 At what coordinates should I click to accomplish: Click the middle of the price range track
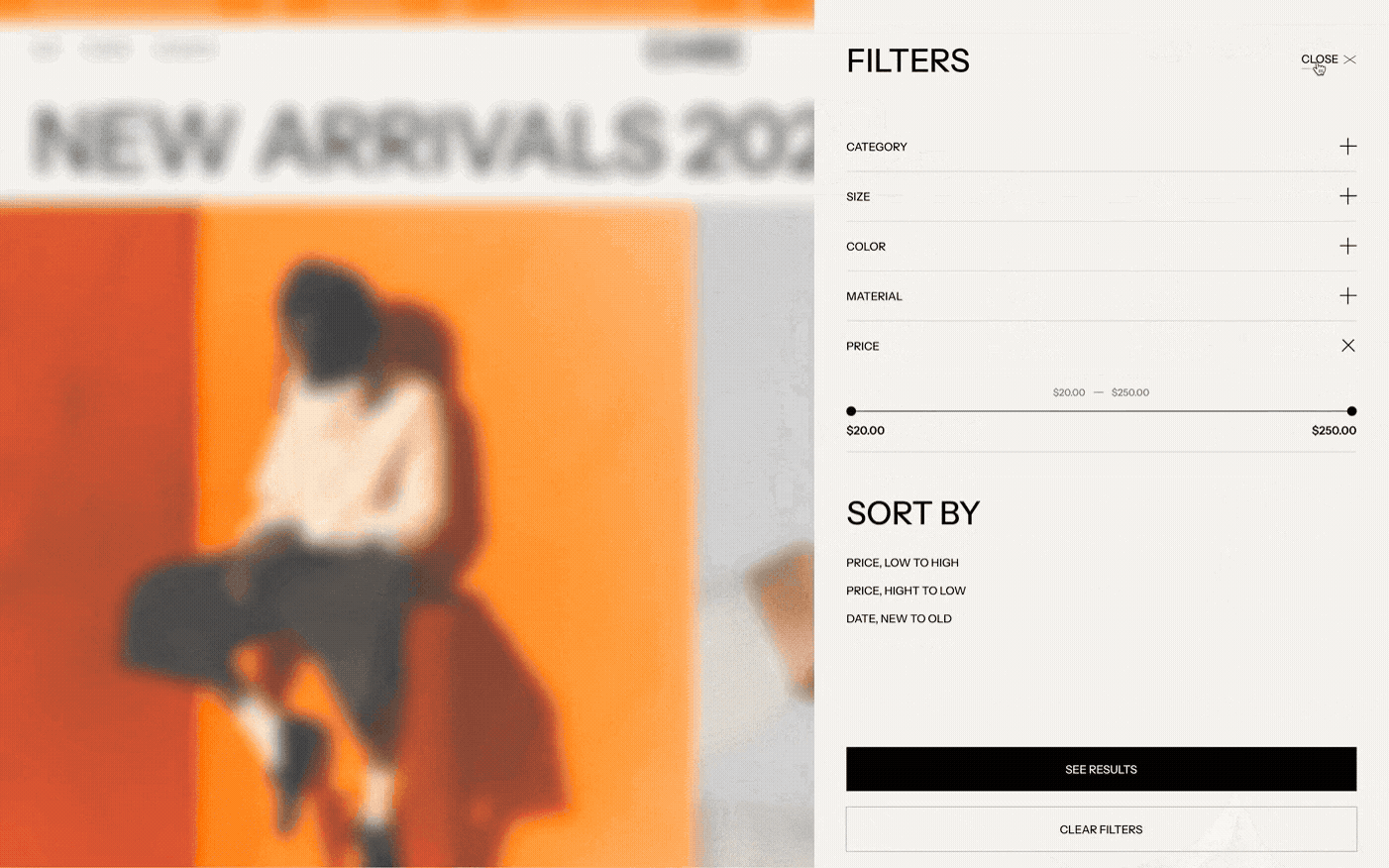1101,411
